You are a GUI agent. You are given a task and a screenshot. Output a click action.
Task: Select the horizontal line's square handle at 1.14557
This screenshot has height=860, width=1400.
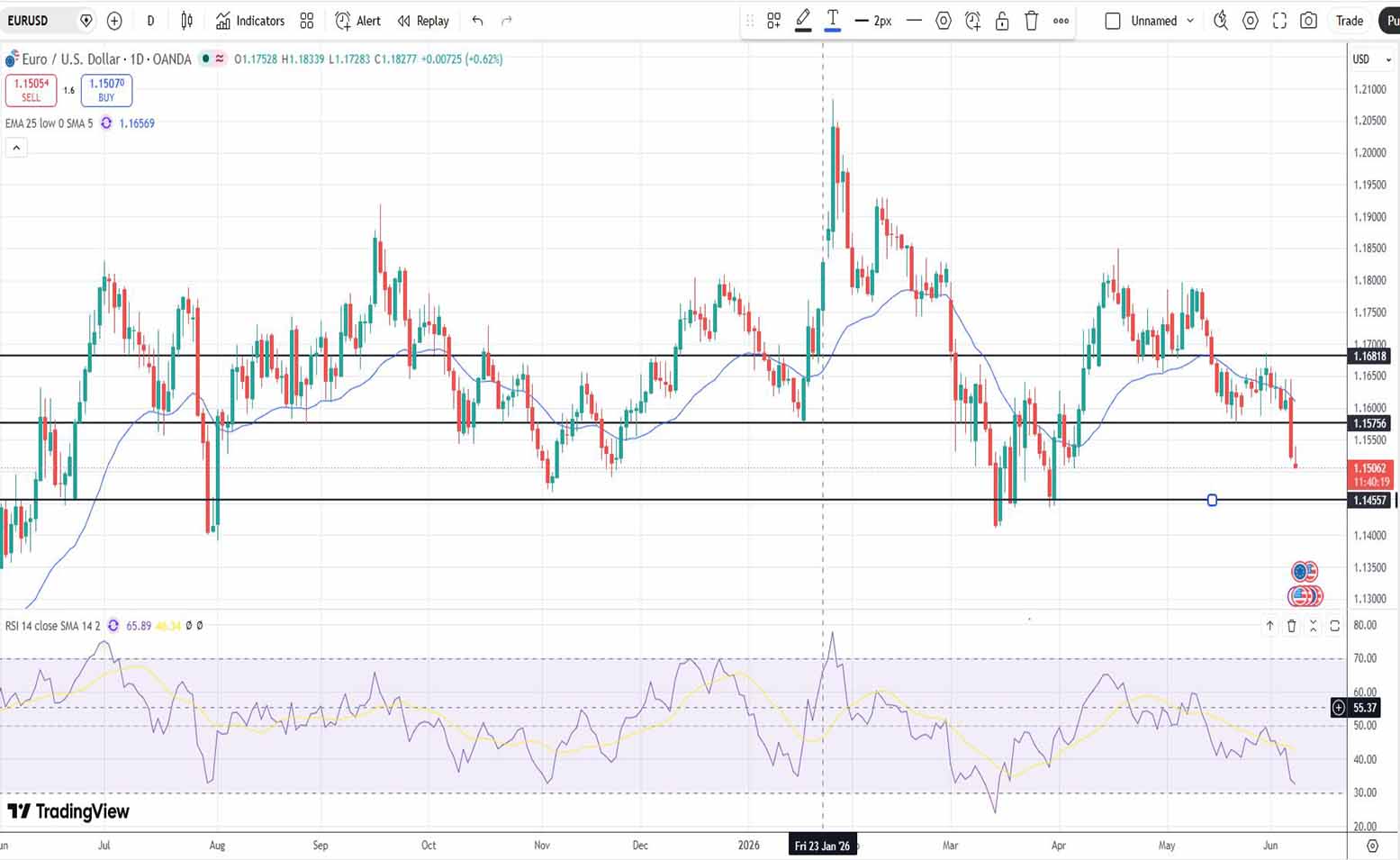[1212, 500]
